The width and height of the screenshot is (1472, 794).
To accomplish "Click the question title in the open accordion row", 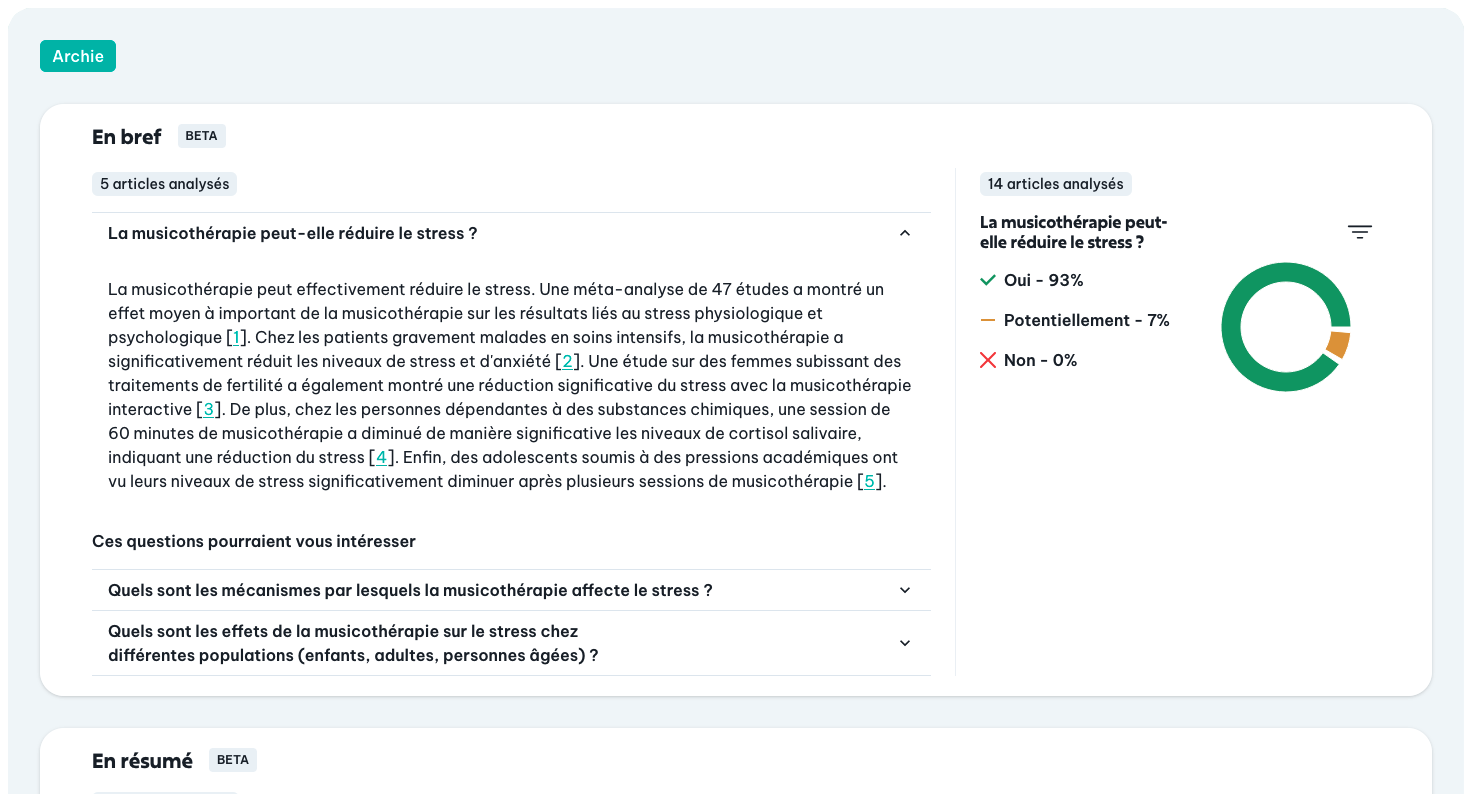I will (293, 233).
